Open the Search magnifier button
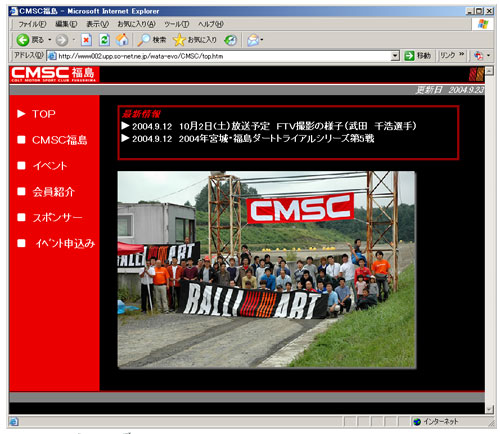Image resolution: width=500 pixels, height=434 pixels. tap(152, 40)
